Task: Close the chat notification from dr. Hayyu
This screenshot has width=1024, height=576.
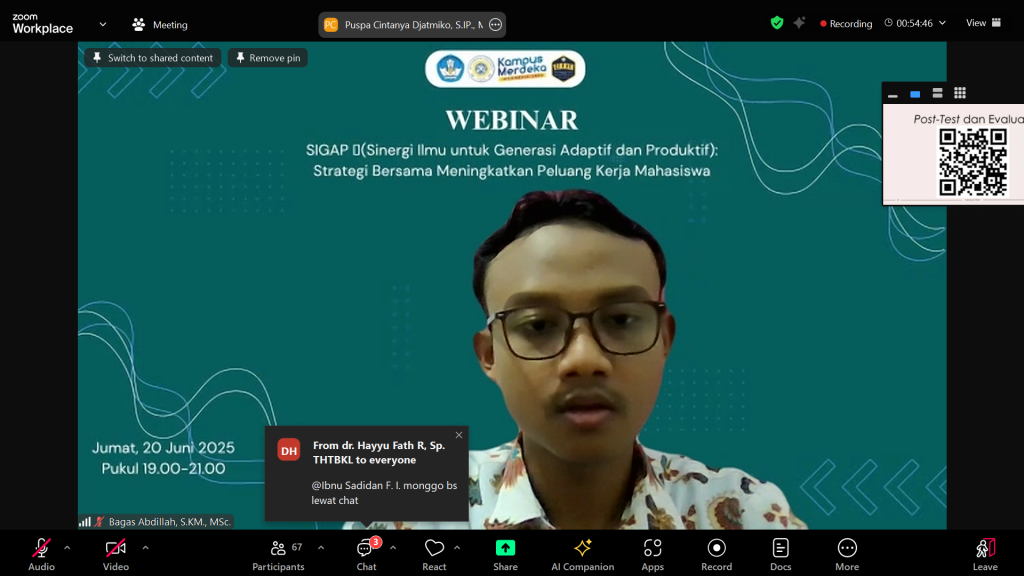Action: [459, 435]
